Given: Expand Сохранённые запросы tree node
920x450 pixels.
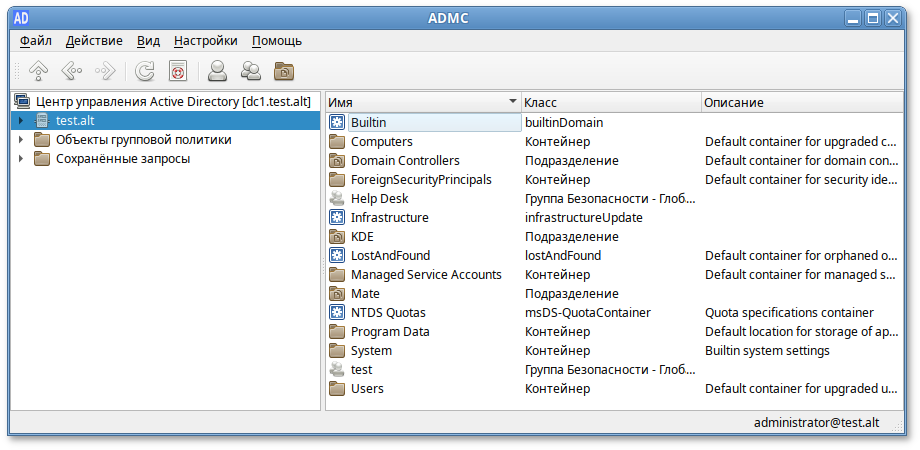Looking at the screenshot, I should tap(21, 158).
